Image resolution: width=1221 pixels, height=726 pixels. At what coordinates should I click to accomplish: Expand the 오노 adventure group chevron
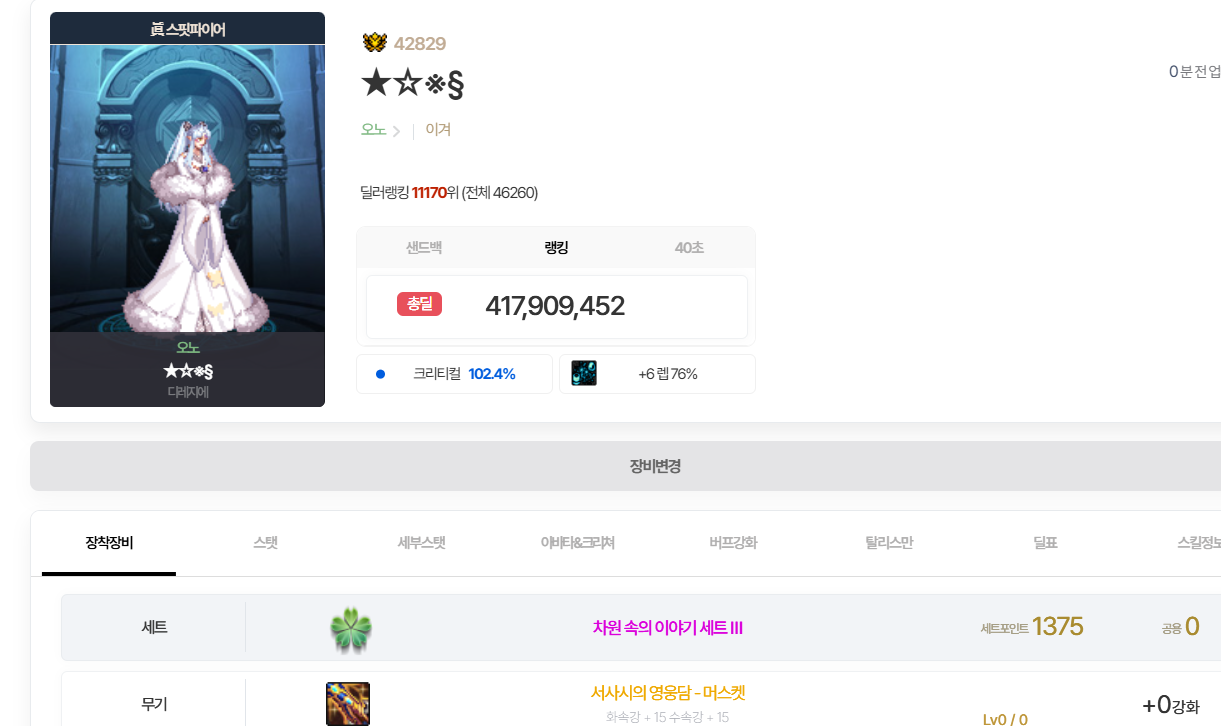[396, 131]
